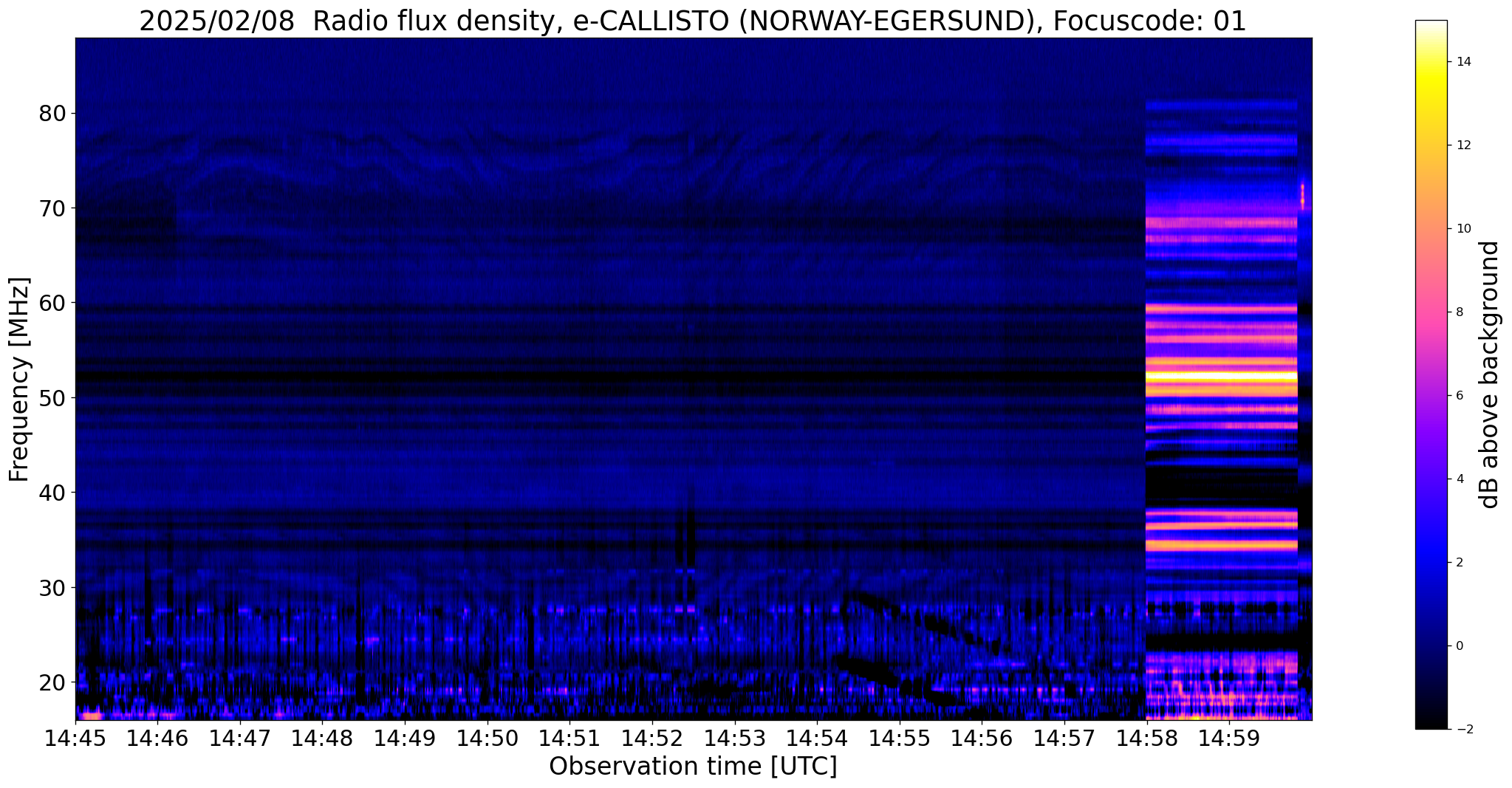Click the 70 MHz frequency tick label
The width and height of the screenshot is (1512, 788).
(52, 208)
